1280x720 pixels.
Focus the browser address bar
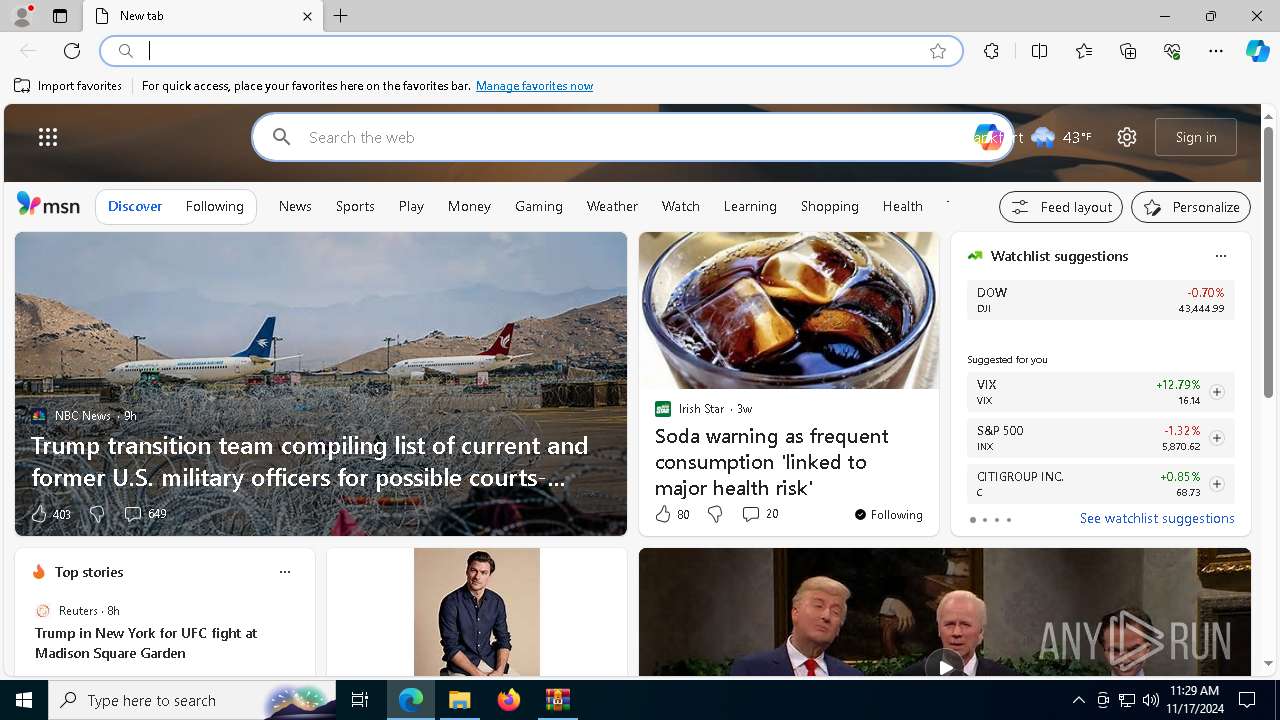530,51
